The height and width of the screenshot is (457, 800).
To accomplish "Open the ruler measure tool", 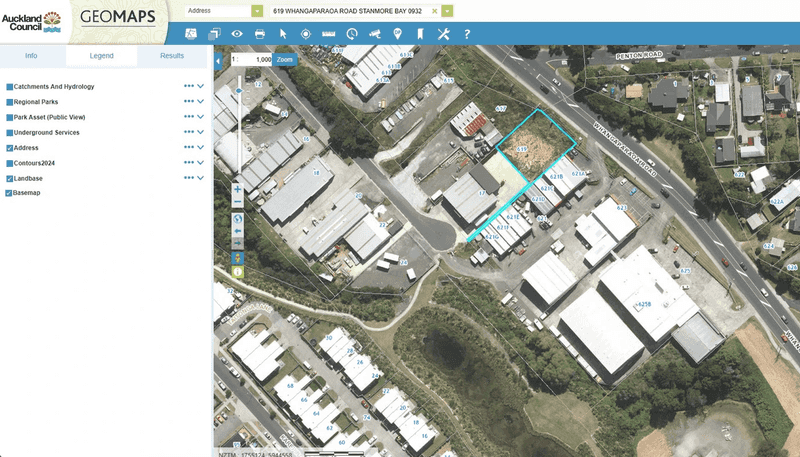I will [329, 34].
